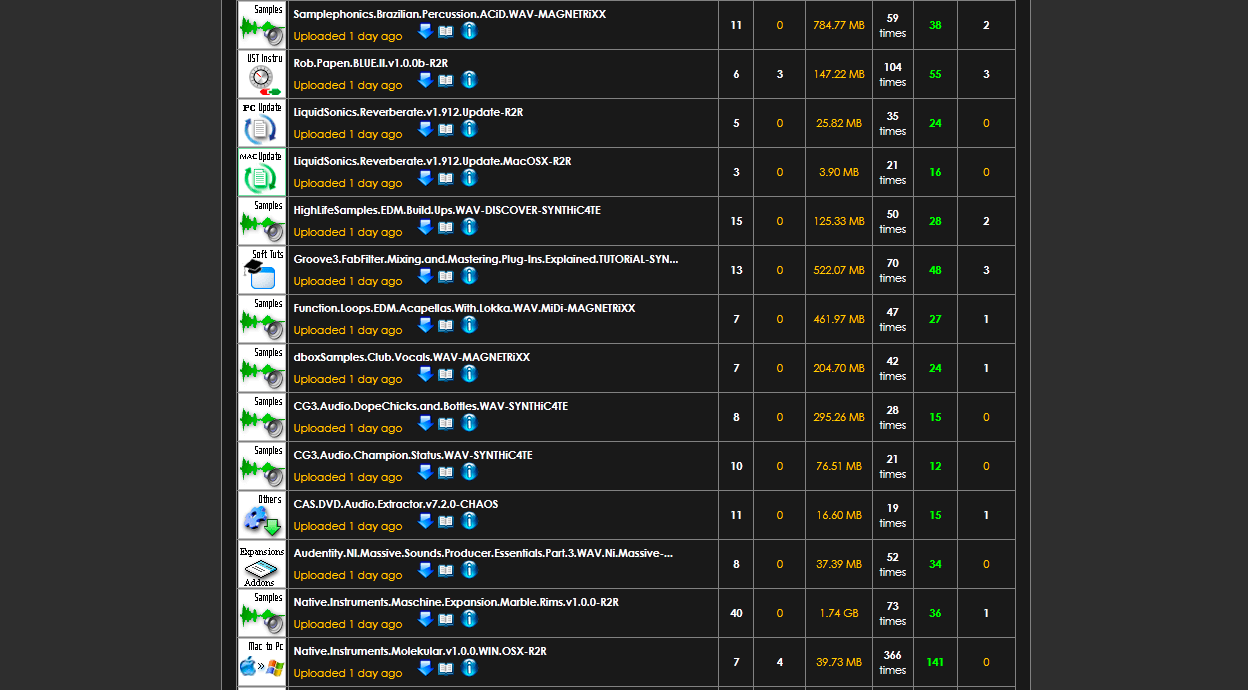Click the book icon on CG3 Audio Champion Status row
Viewport: 1248px width, 690px height.
[x=446, y=472]
